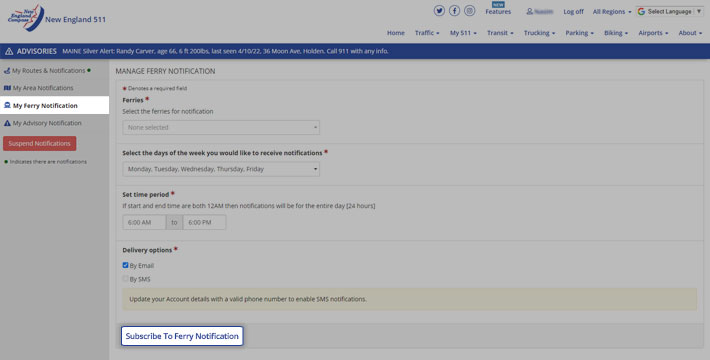The width and height of the screenshot is (710, 360).
Task: Expand the Traffic menu
Action: (x=427, y=33)
